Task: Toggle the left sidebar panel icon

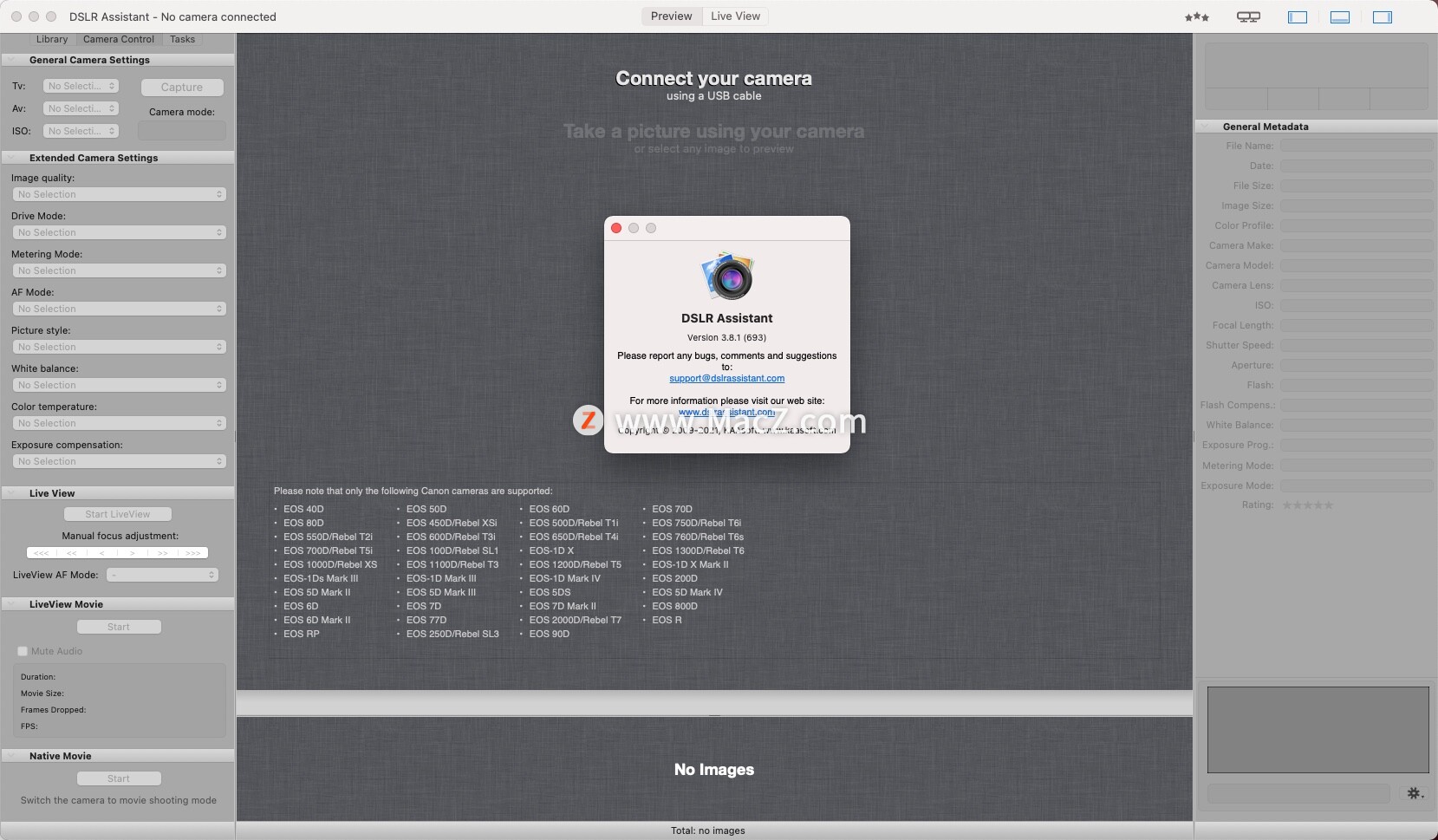Action: coord(1298,17)
